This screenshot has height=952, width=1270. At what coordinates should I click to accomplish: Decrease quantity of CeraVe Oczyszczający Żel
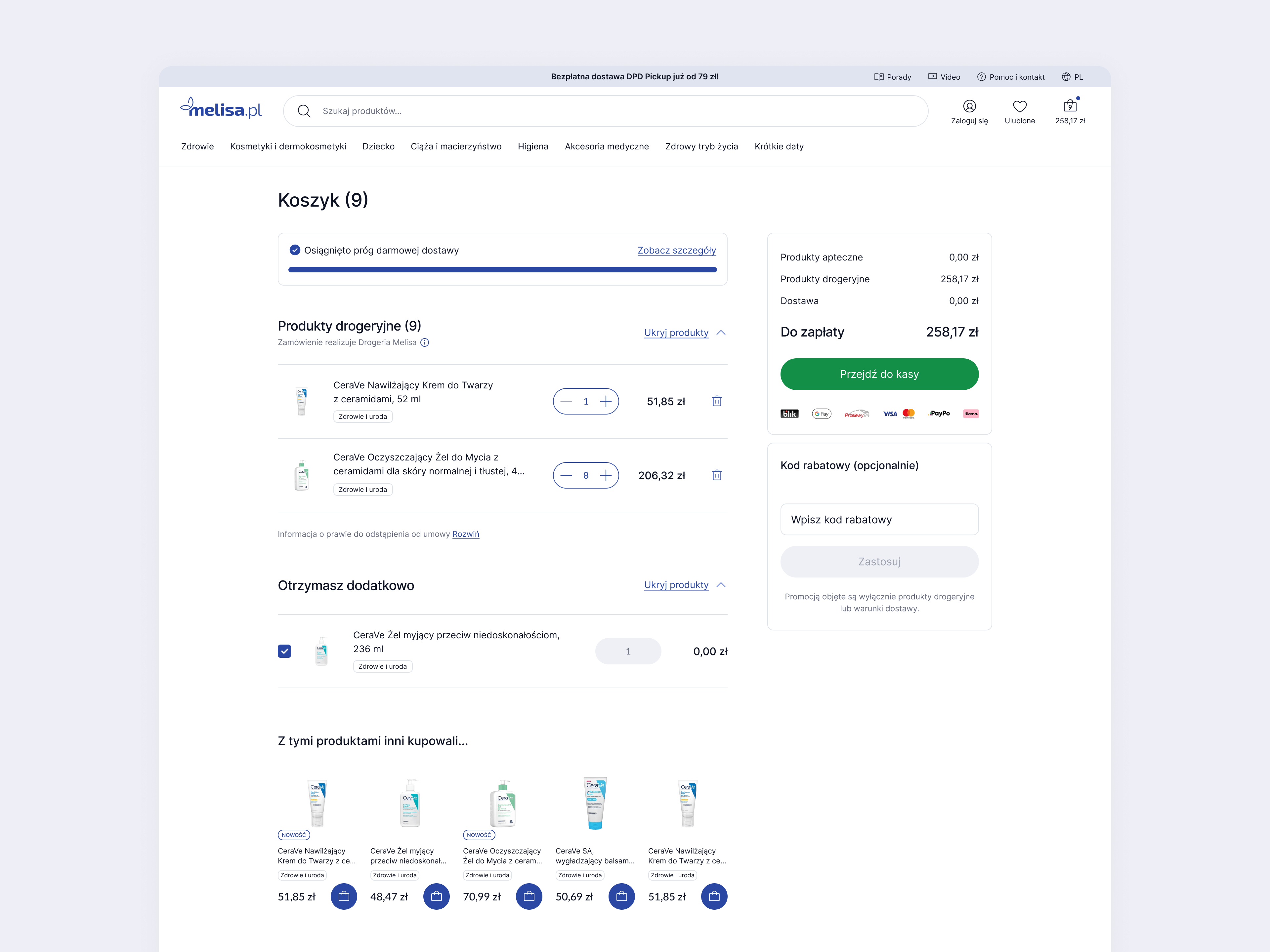pyautogui.click(x=566, y=475)
